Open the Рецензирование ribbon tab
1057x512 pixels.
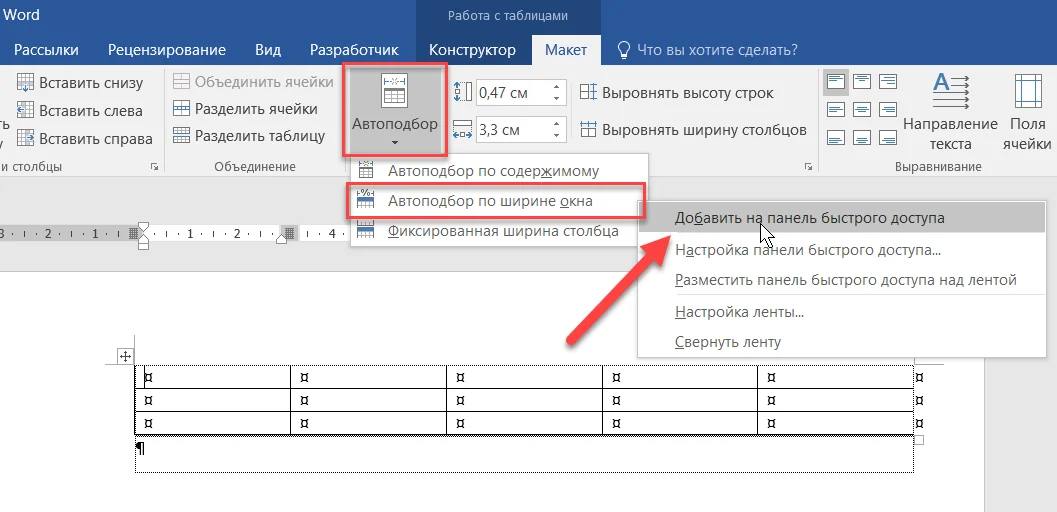point(167,50)
